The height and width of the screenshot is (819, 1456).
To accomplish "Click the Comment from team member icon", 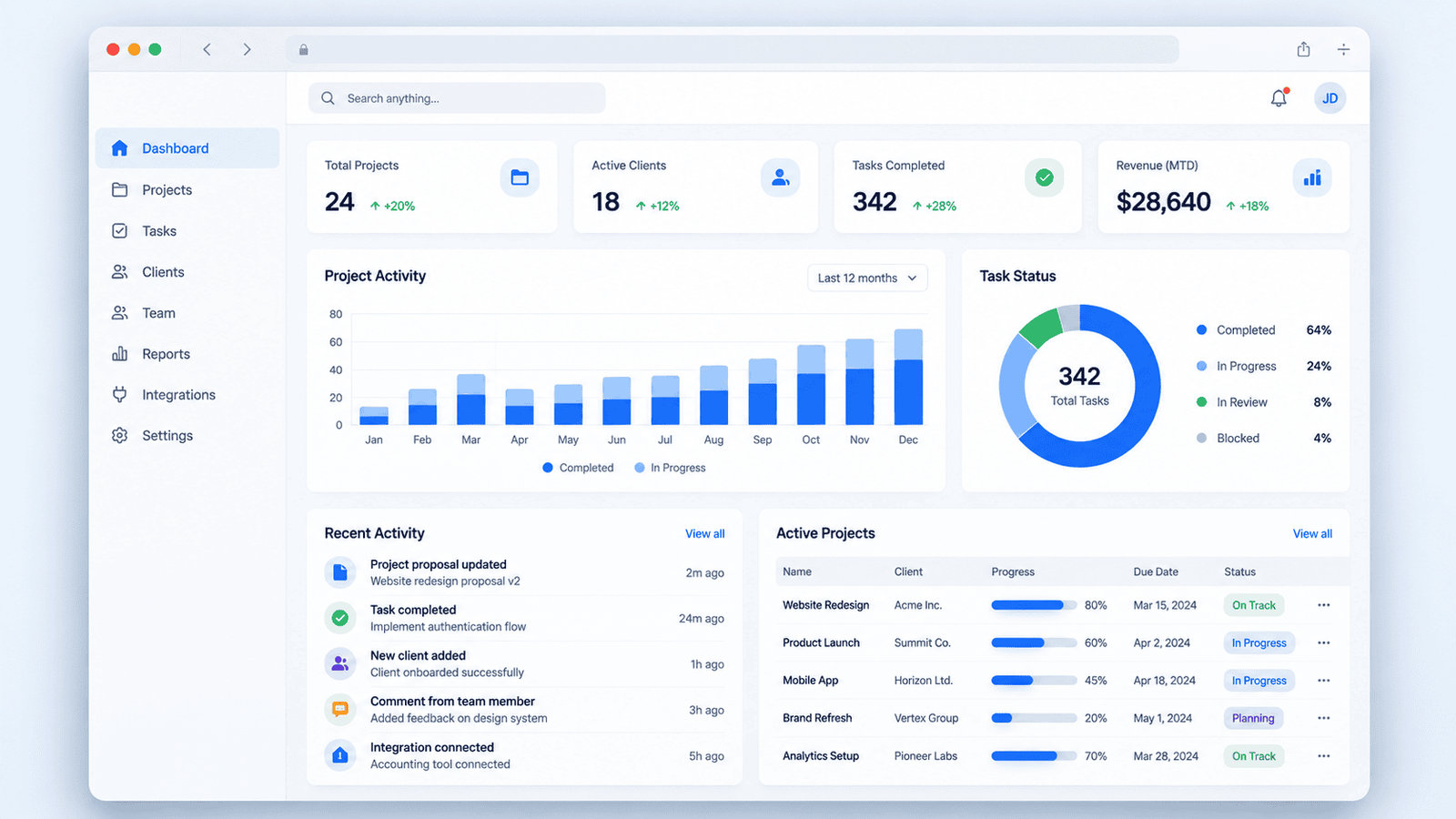I will (340, 709).
